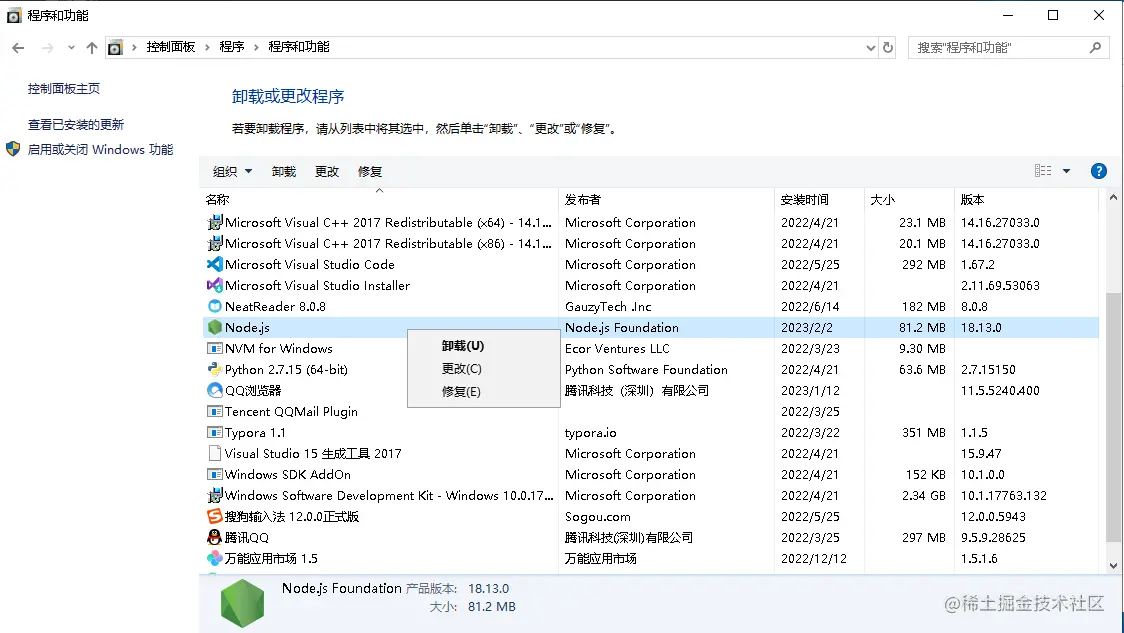Sort by 发布者 column header
Image resolution: width=1124 pixels, height=633 pixels.
pos(667,199)
